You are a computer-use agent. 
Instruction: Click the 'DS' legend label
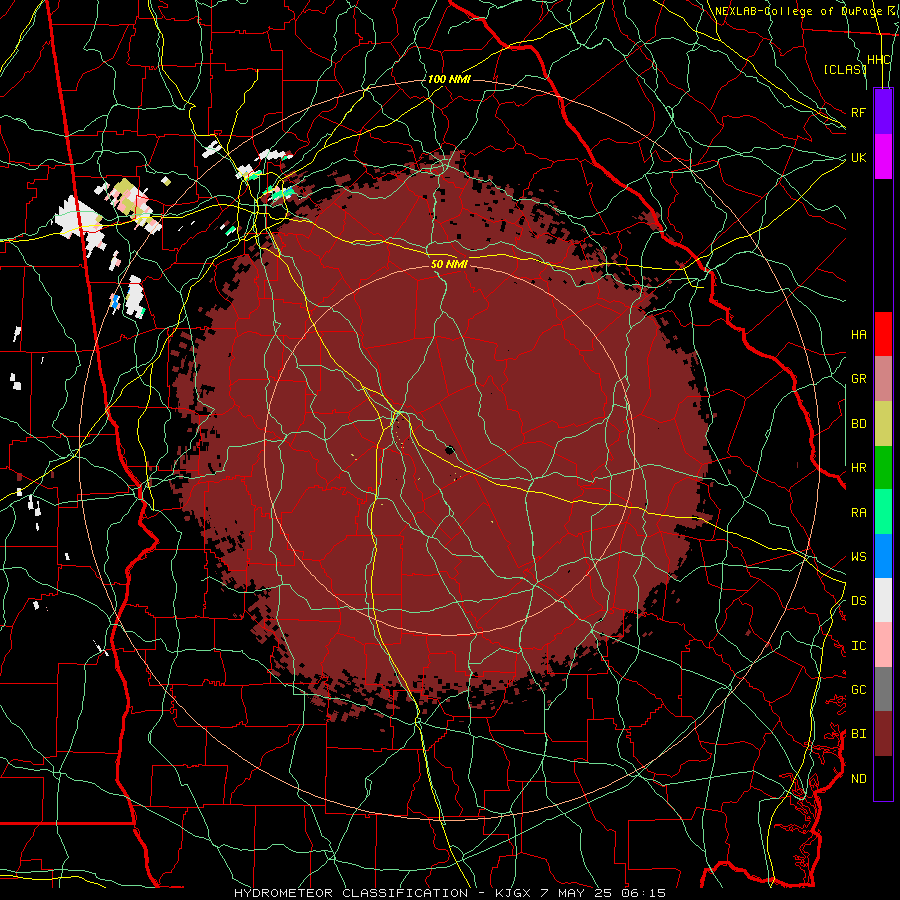click(x=858, y=601)
